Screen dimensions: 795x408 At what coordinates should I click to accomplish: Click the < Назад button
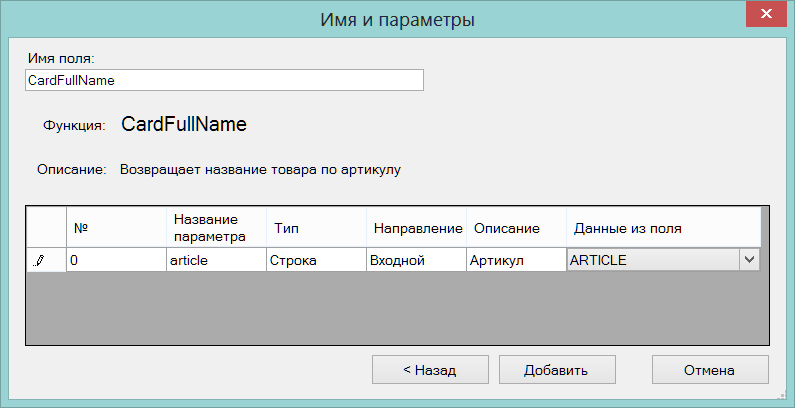430,369
